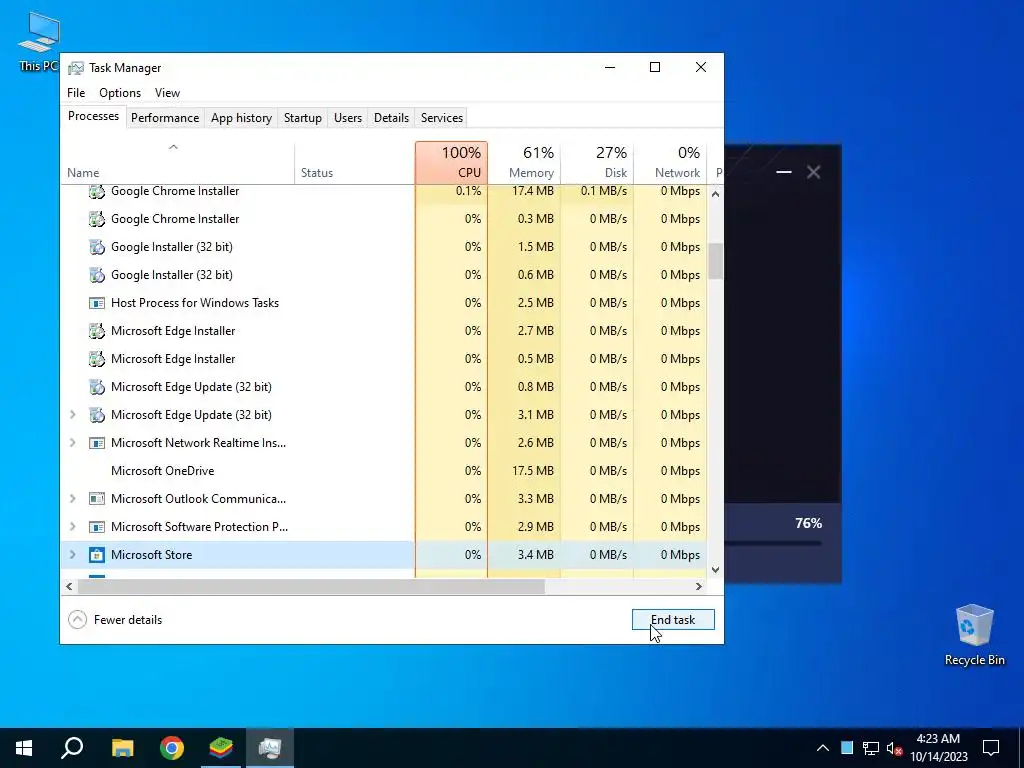Switch to the App history tab
1024x768 pixels.
pyautogui.click(x=241, y=118)
